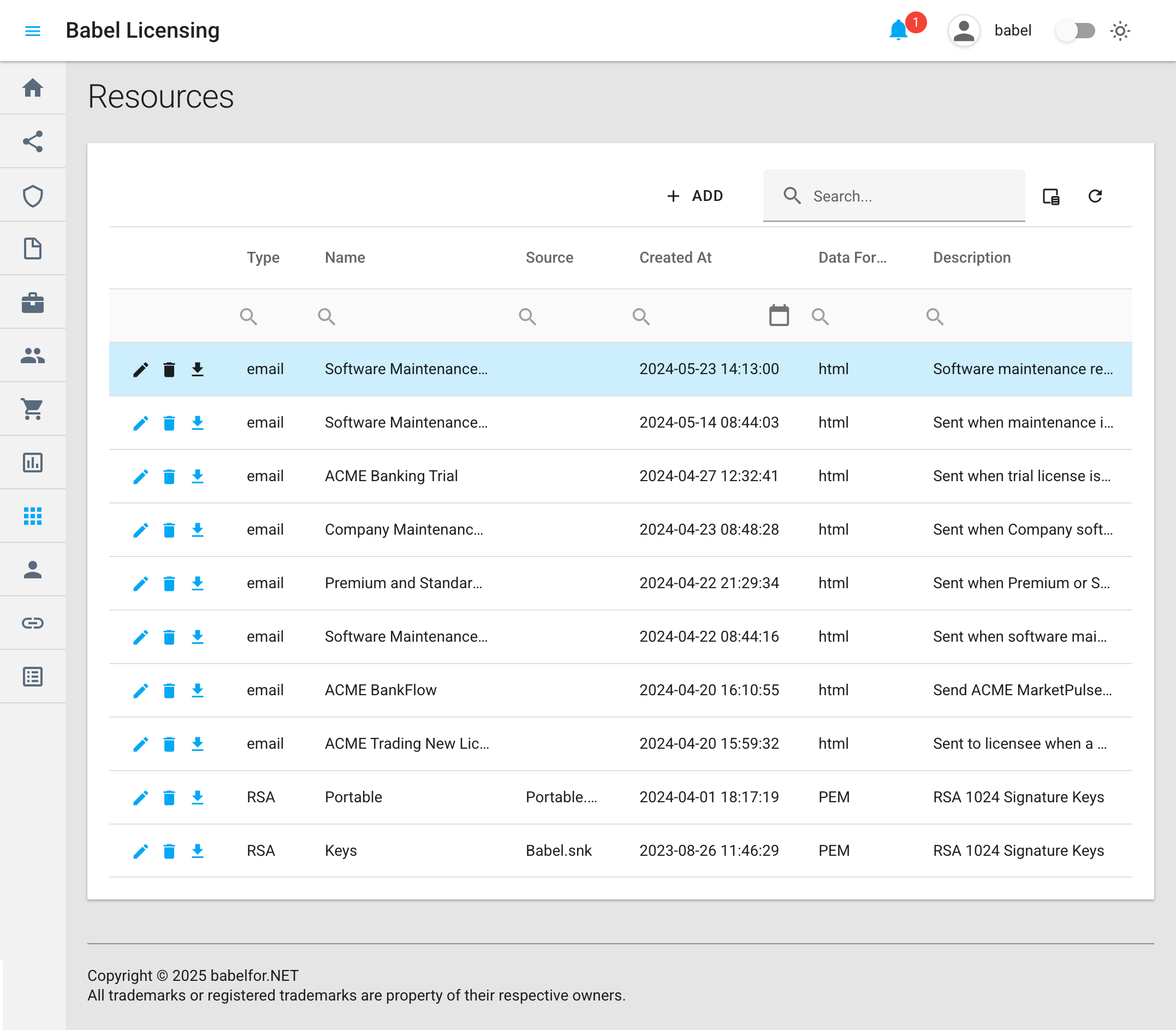Edit the Portable RSA resource
The image size is (1176, 1030).
pyautogui.click(x=140, y=797)
